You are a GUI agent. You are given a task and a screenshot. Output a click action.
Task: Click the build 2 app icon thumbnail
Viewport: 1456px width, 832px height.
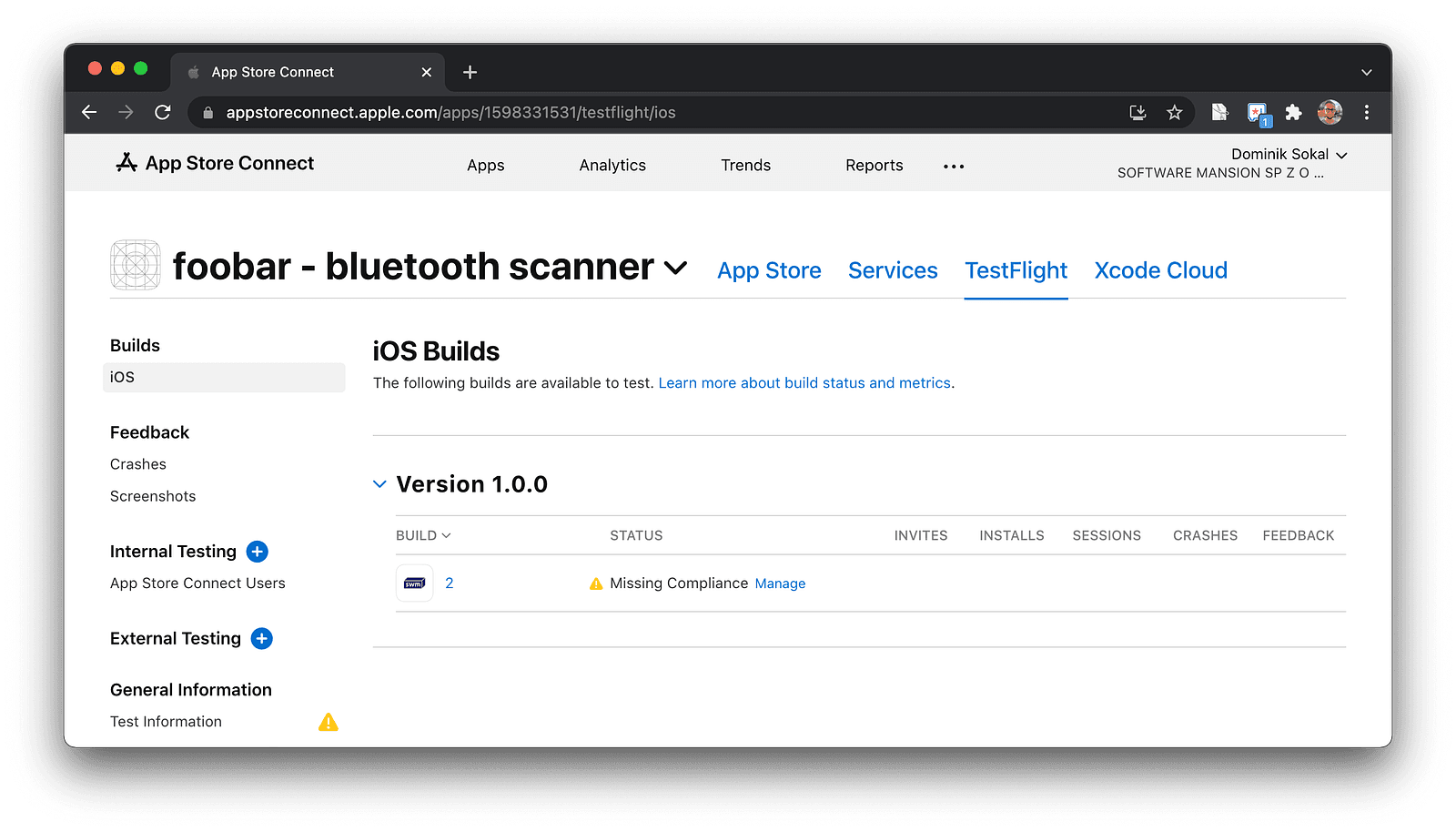tap(414, 583)
